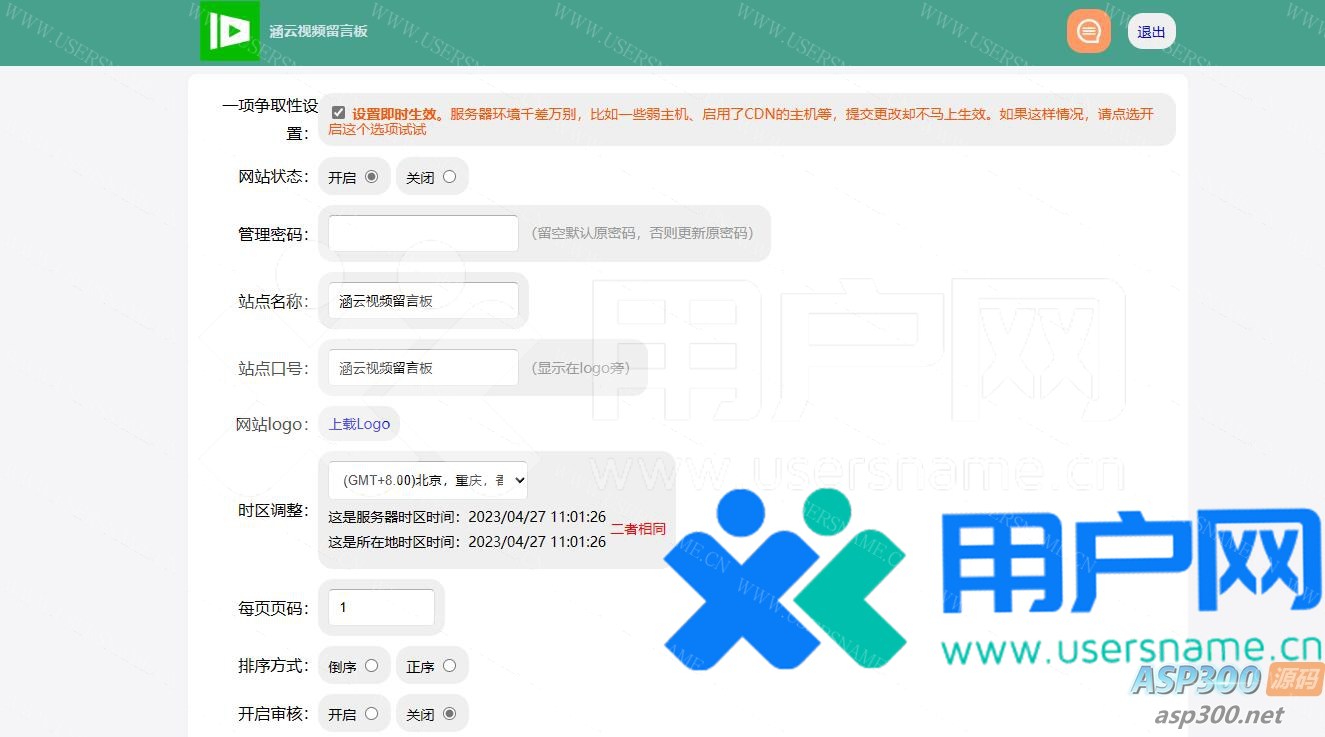Focus the 管理密码 input field
The height and width of the screenshot is (737, 1325).
[x=423, y=233]
